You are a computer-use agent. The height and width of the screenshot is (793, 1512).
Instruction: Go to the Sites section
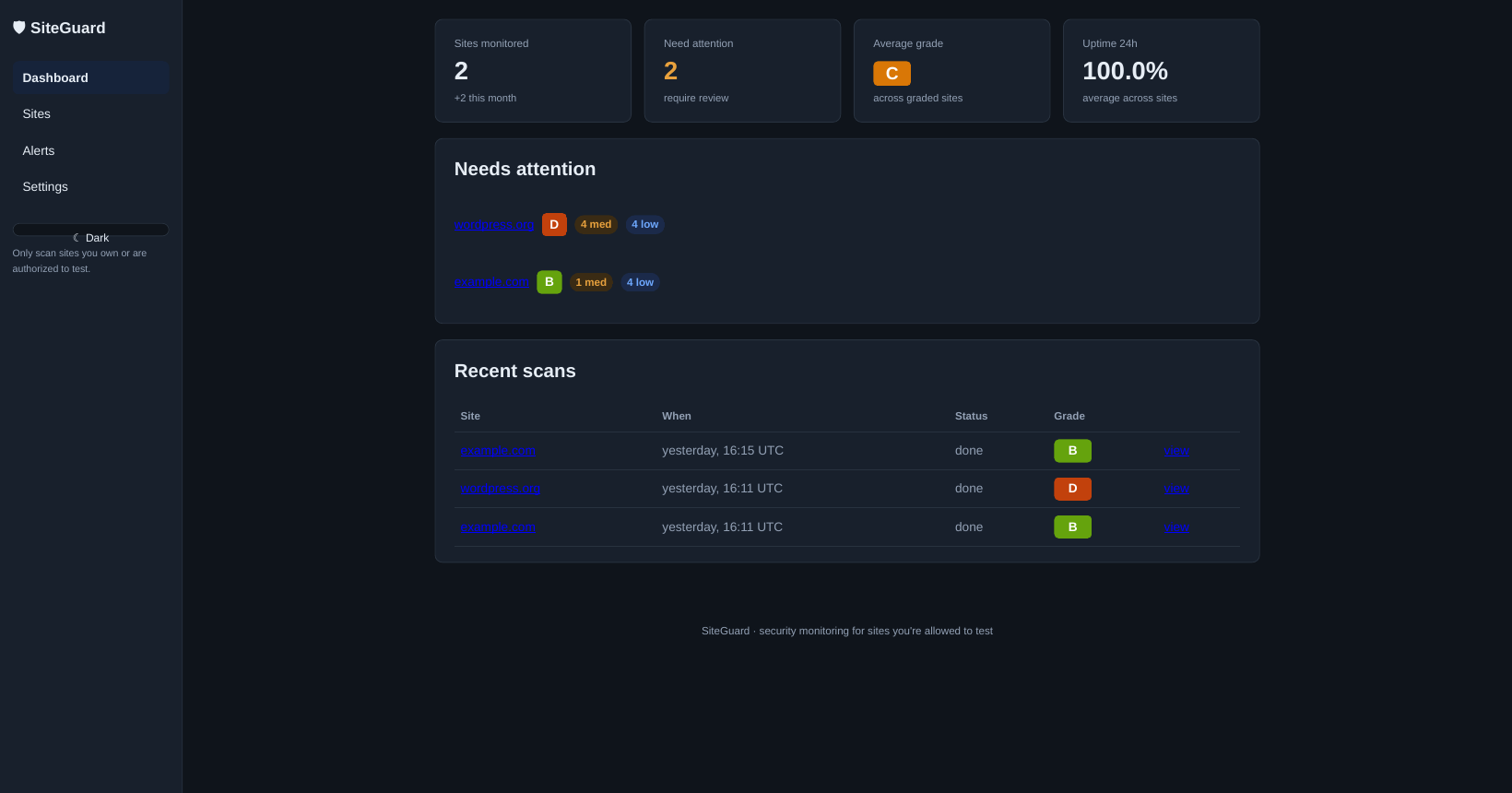[x=90, y=113]
